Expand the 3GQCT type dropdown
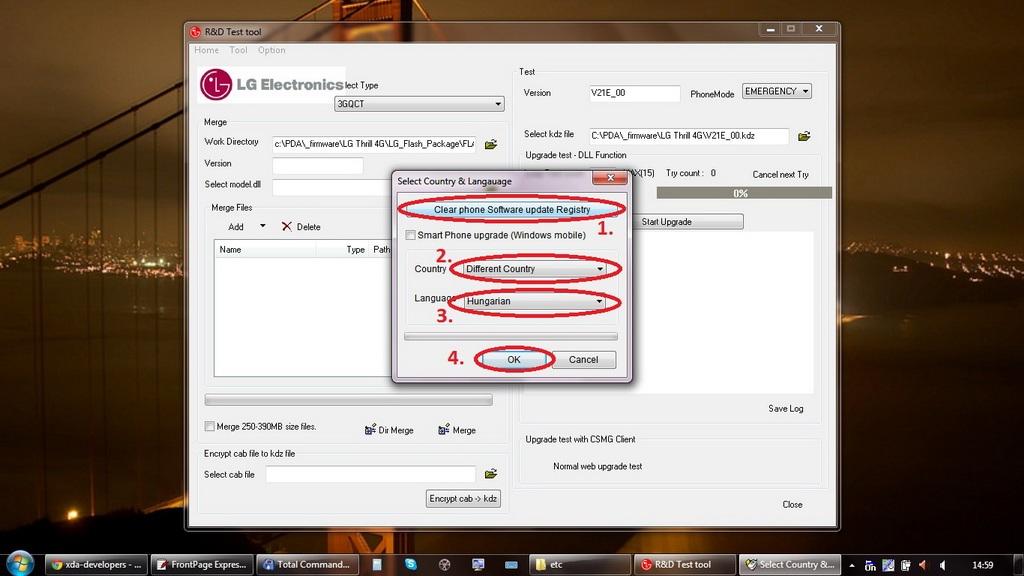The width and height of the screenshot is (1024, 576). [x=419, y=104]
